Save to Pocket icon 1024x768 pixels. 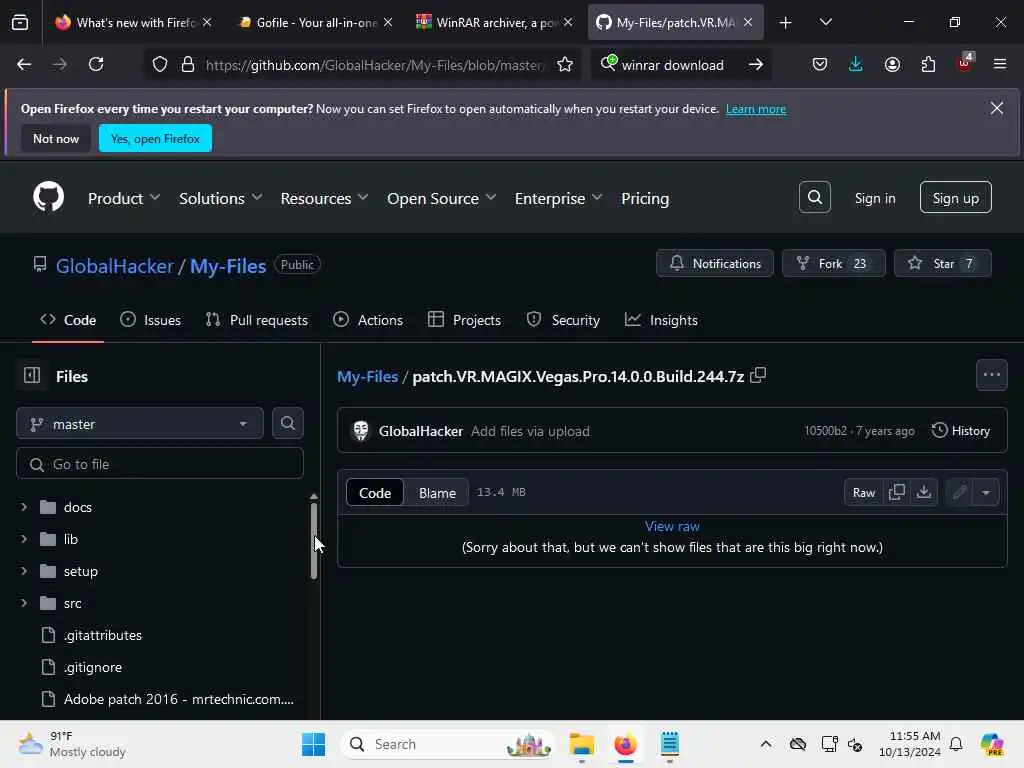(x=820, y=64)
